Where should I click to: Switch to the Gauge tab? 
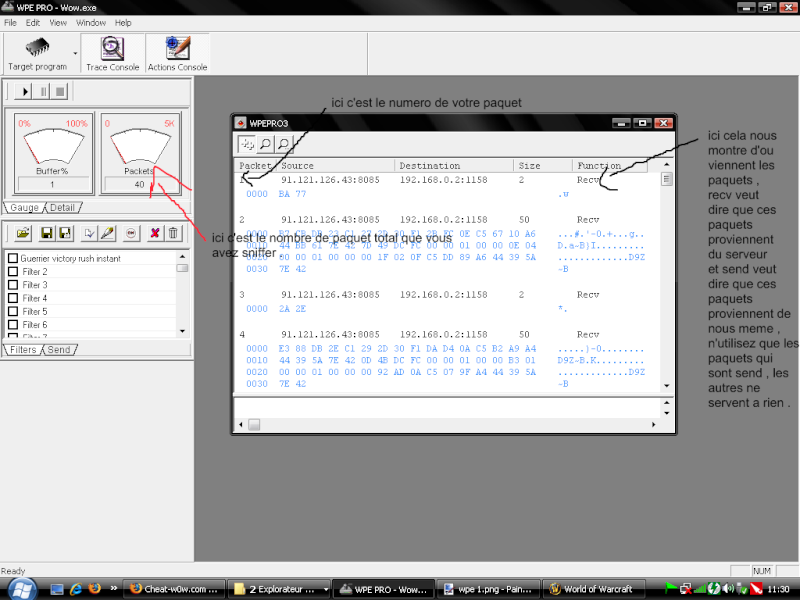pos(23,208)
